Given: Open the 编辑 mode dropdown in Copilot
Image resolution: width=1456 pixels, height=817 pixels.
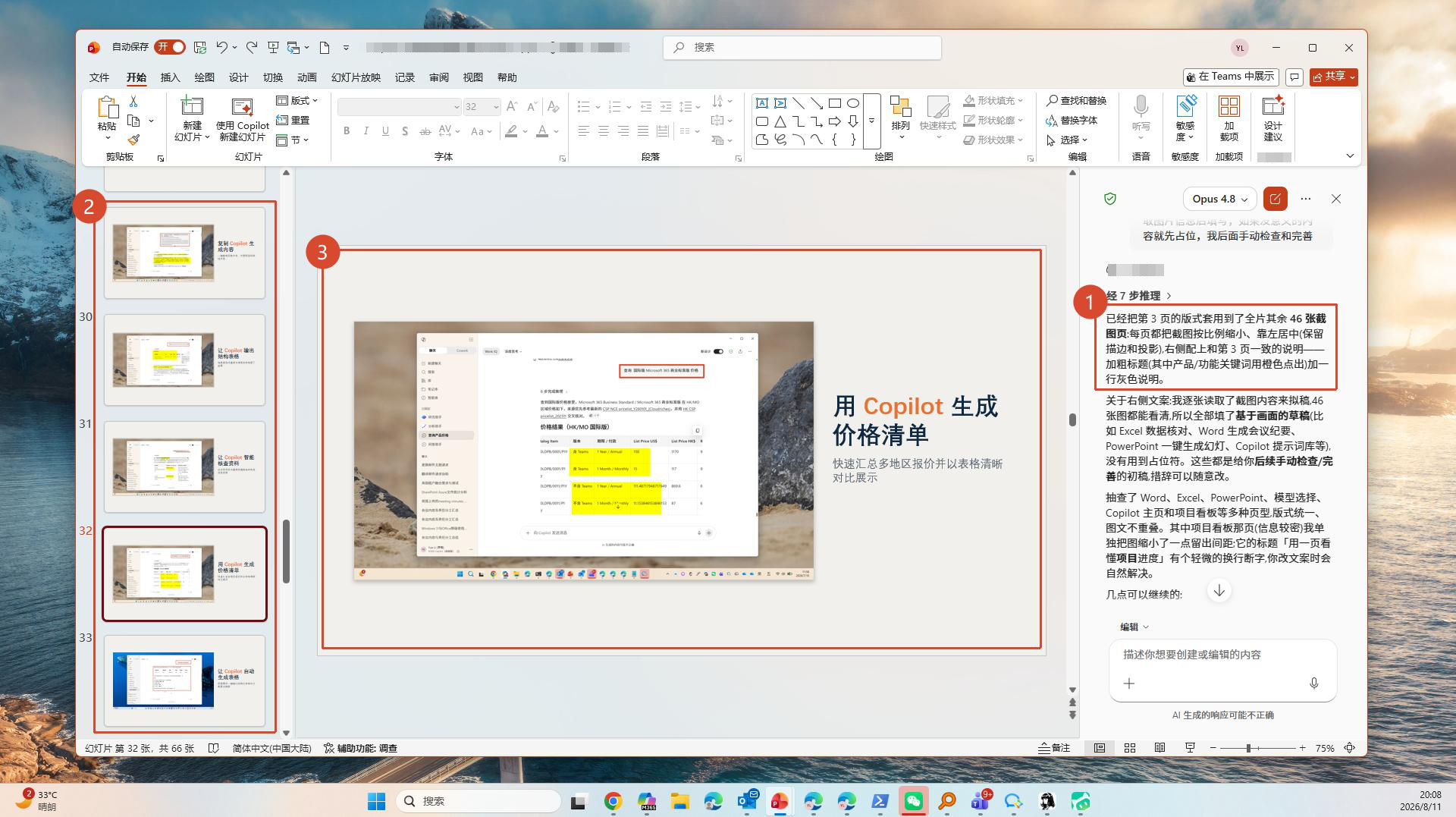Looking at the screenshot, I should pos(1134,627).
